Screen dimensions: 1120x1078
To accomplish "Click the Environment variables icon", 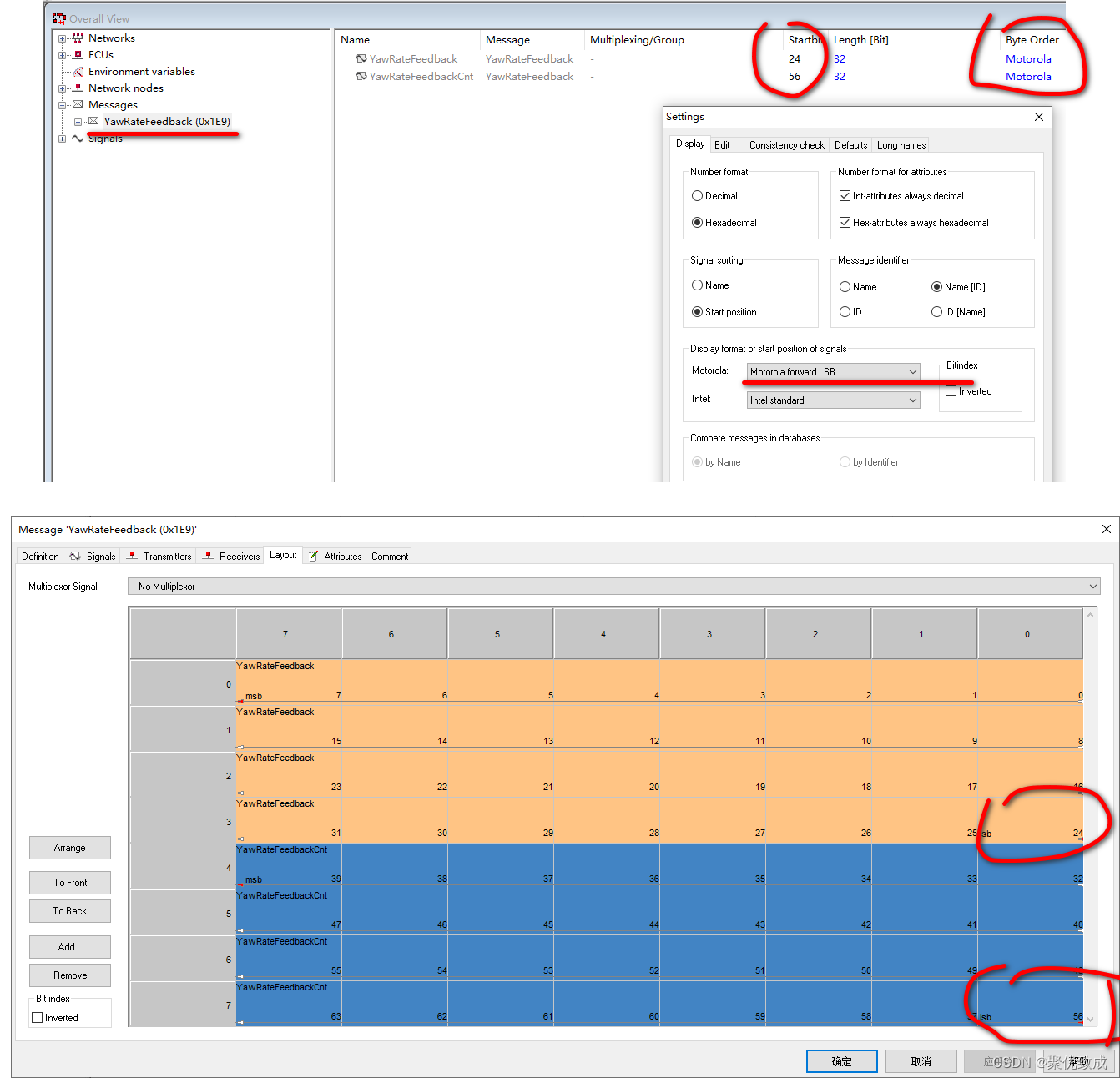I will (78, 72).
